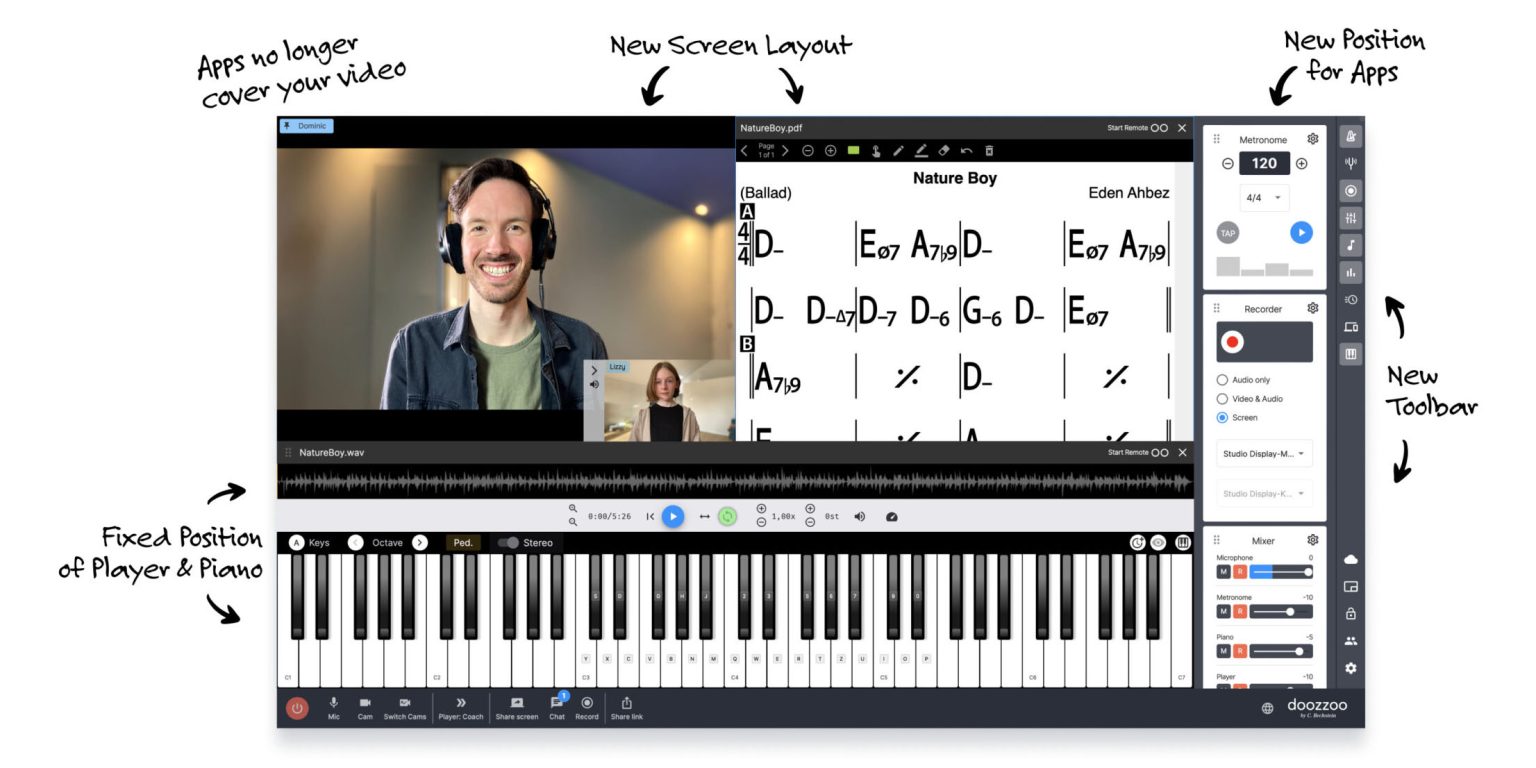Open the Chat panel
Screen dimensions: 1536x768
point(557,707)
